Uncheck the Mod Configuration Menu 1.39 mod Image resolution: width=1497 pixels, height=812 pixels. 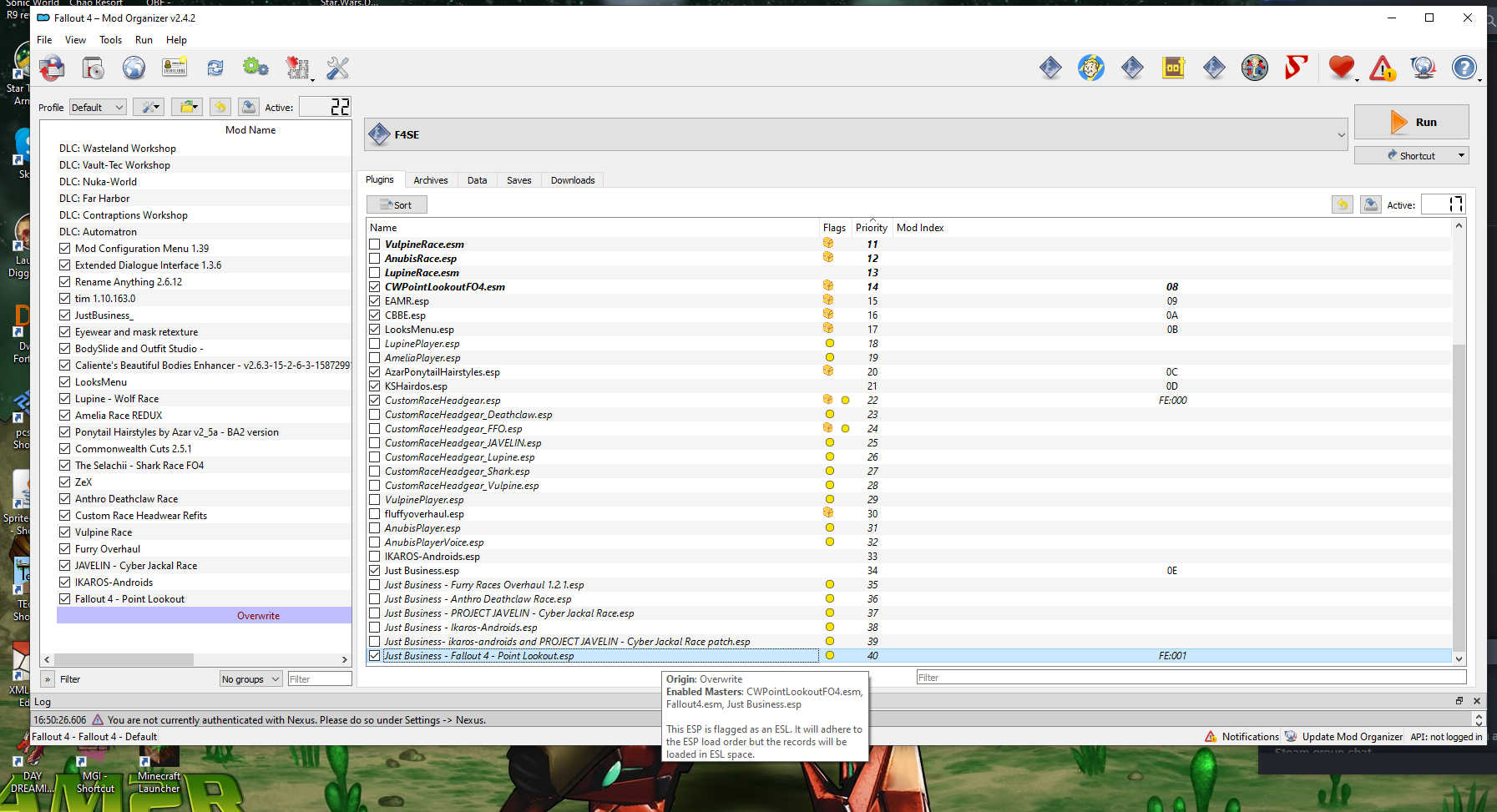(x=65, y=248)
